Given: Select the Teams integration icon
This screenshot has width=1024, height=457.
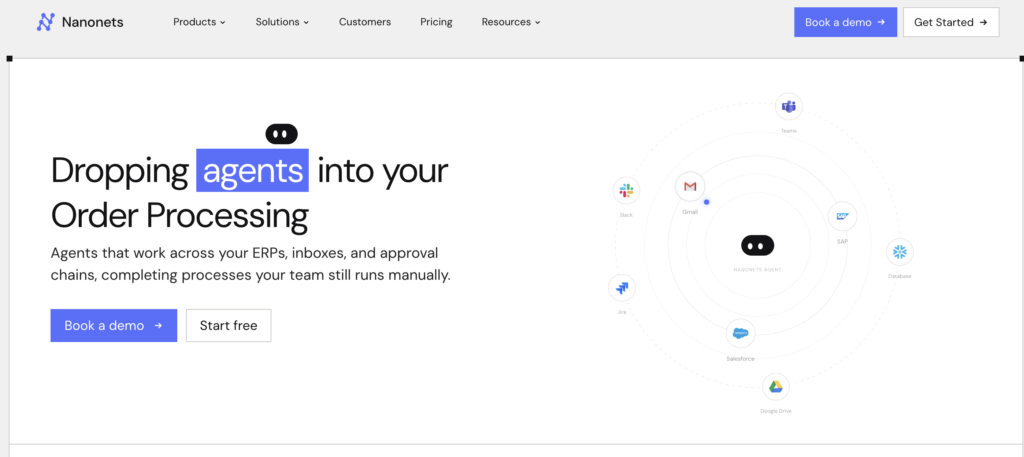Looking at the screenshot, I should tap(789, 106).
